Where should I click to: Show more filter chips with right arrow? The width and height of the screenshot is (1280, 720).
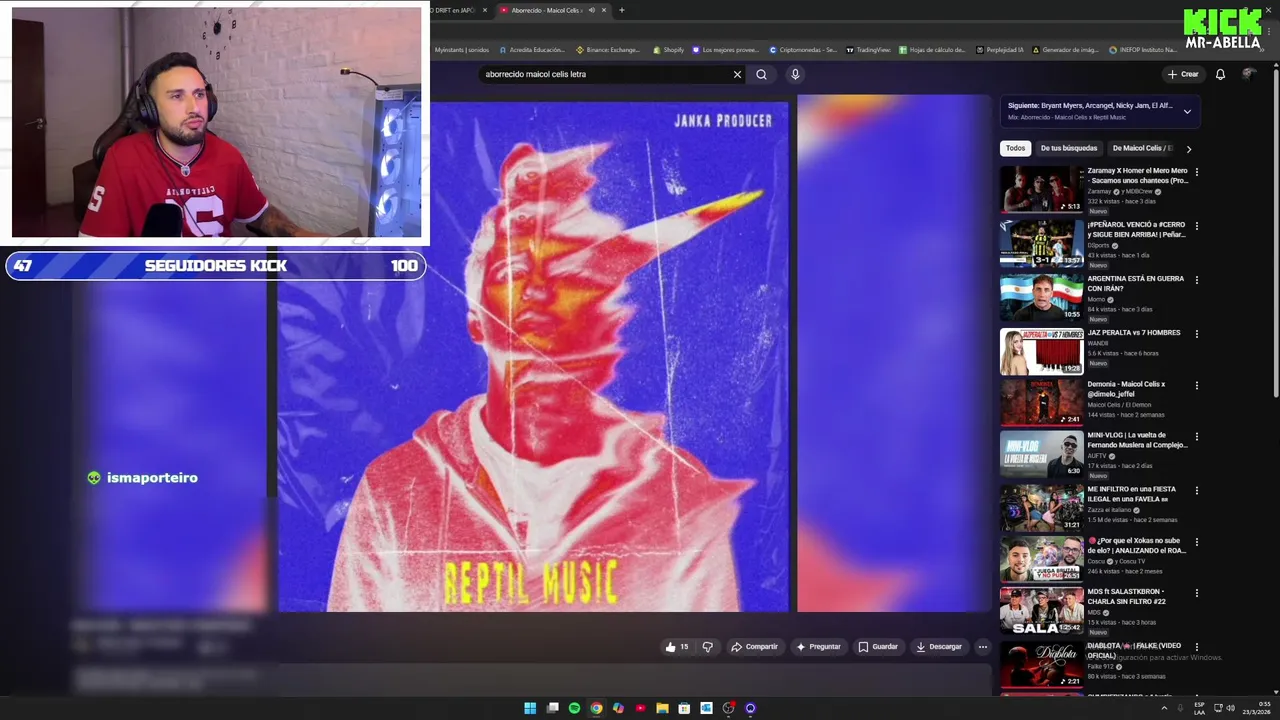(1188, 149)
